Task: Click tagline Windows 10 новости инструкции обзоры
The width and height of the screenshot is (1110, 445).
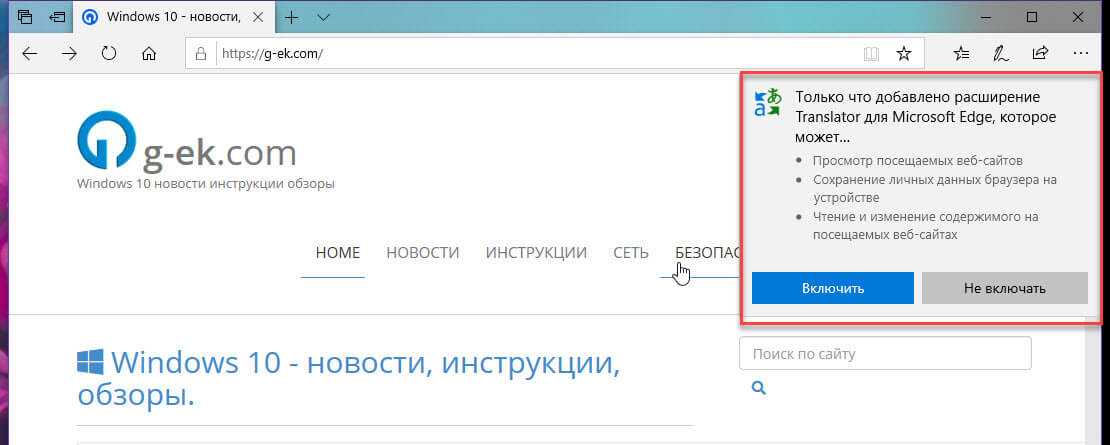Action: 205,184
